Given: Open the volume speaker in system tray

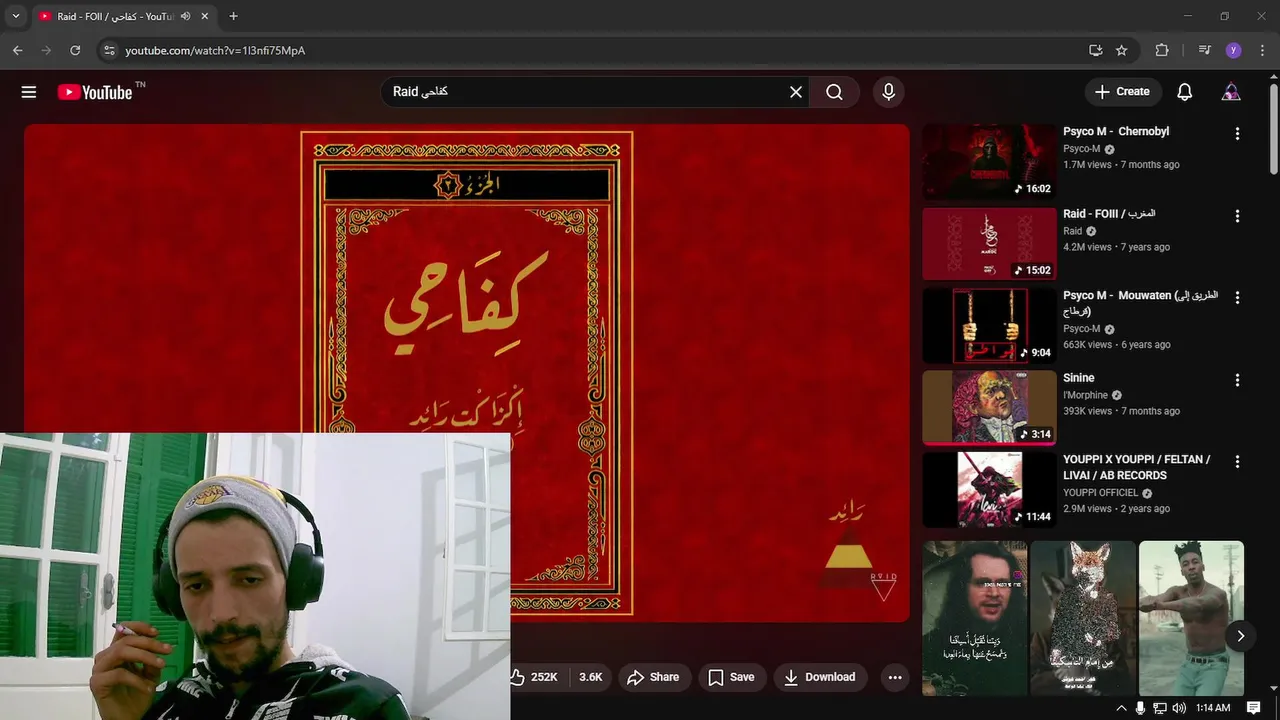Looking at the screenshot, I should tap(1177, 708).
